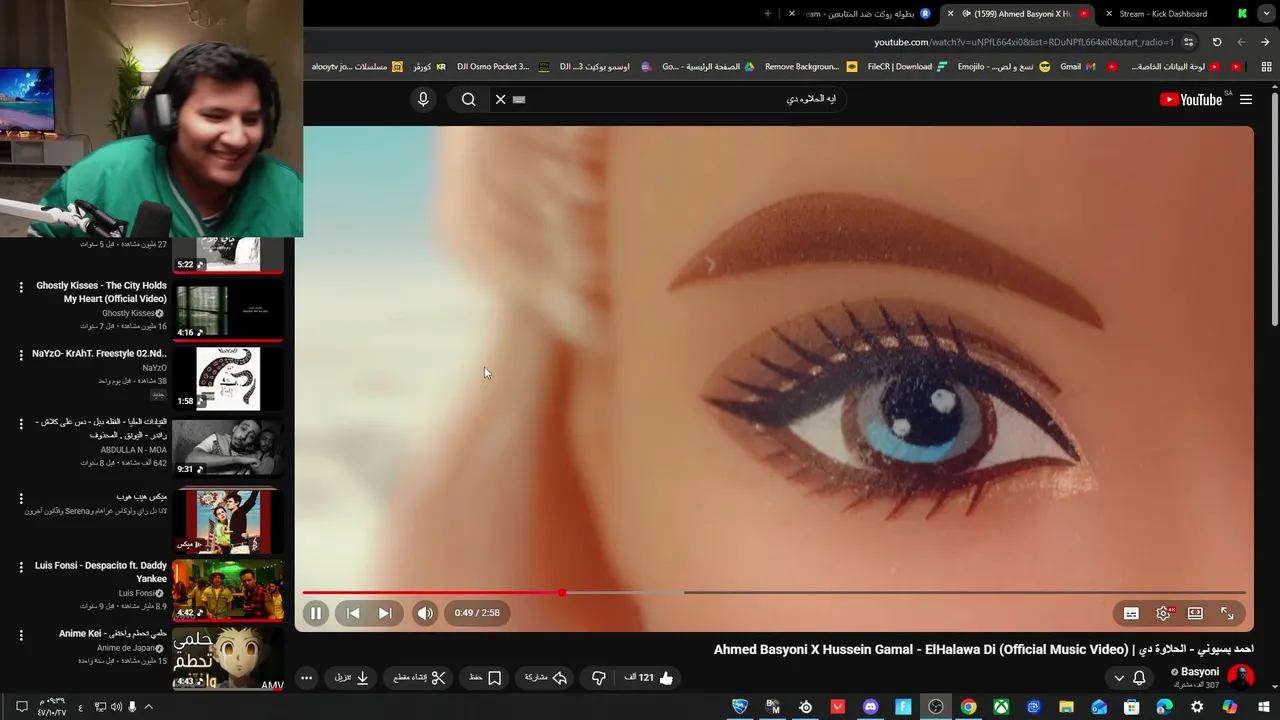Open video player settings gear
The height and width of the screenshot is (720, 1280).
pyautogui.click(x=1163, y=613)
